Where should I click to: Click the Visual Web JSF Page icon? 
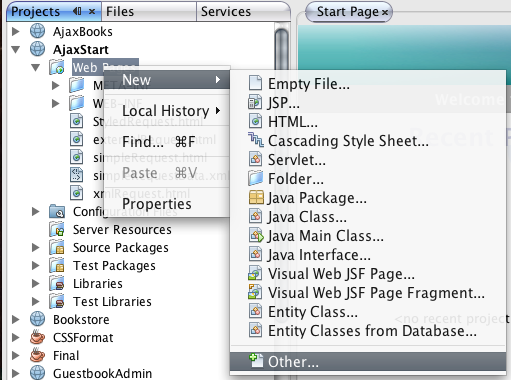255,273
